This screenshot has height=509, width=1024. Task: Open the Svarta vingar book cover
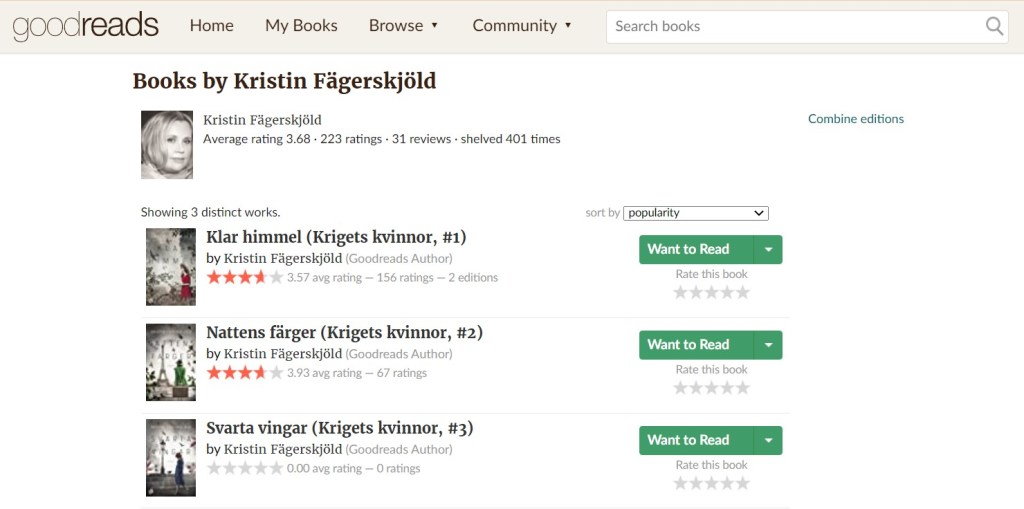171,457
